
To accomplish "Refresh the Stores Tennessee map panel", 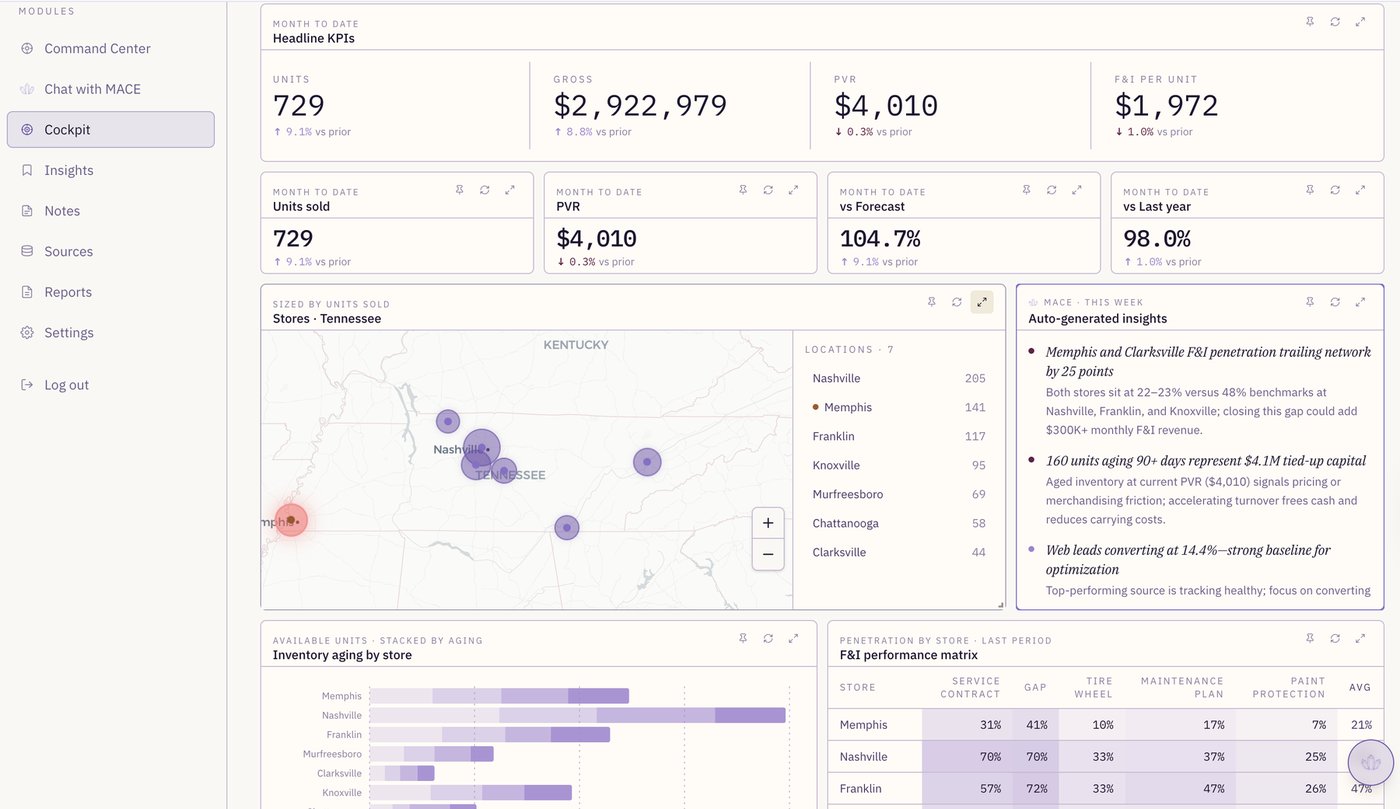I will 957,302.
